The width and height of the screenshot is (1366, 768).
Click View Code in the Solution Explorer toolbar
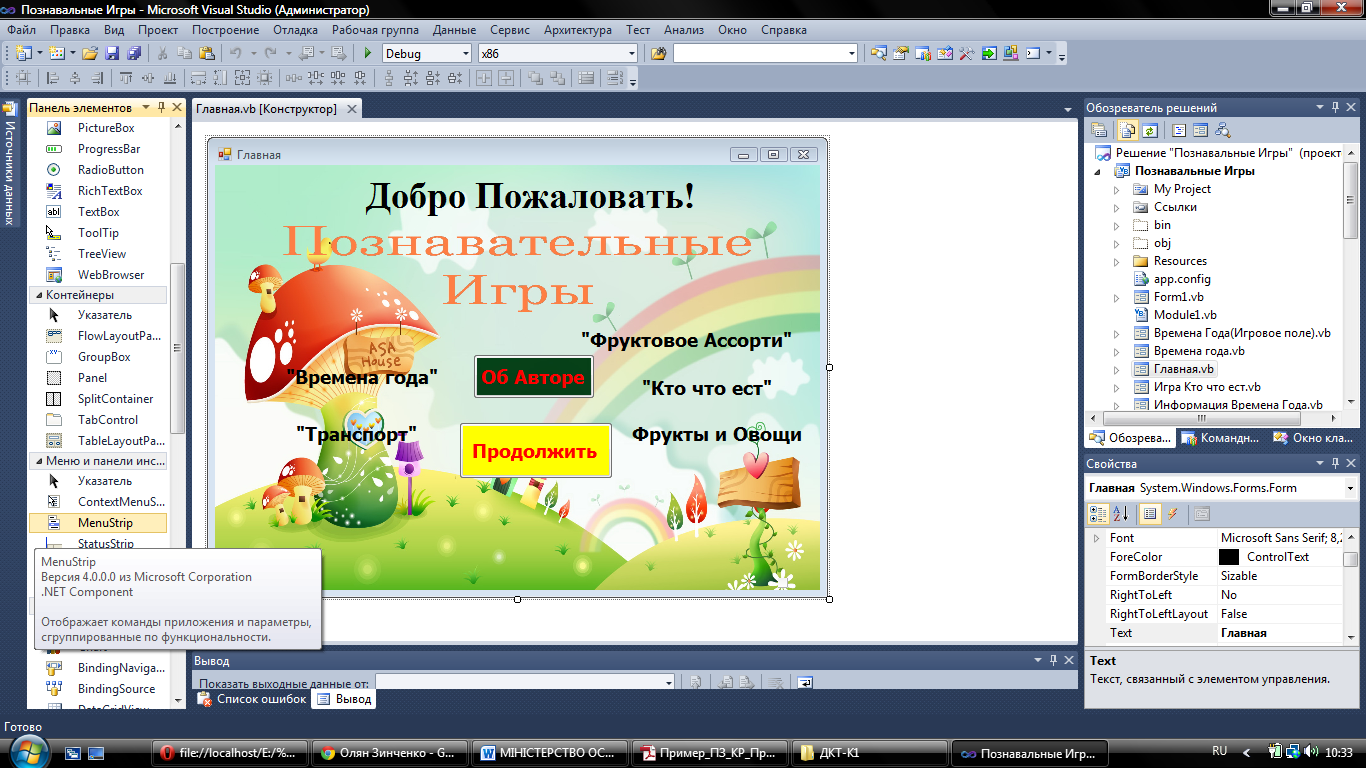[1178, 130]
